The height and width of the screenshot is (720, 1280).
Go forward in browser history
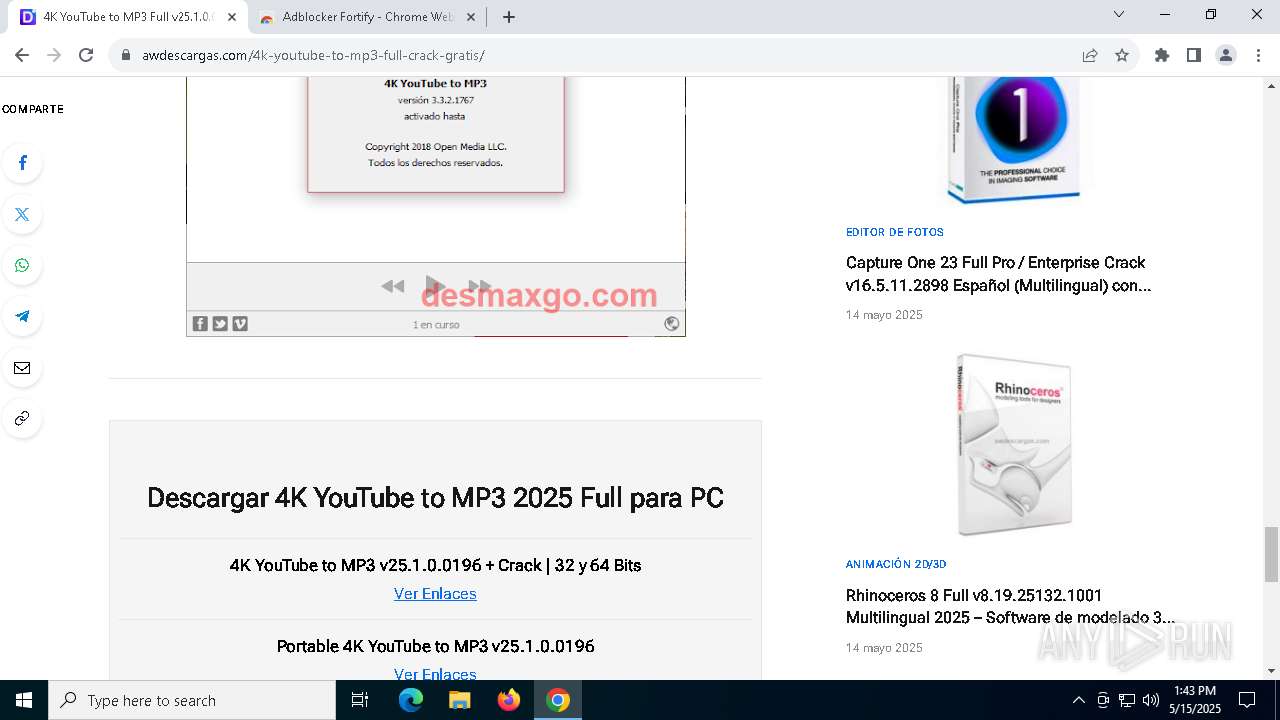pos(54,55)
